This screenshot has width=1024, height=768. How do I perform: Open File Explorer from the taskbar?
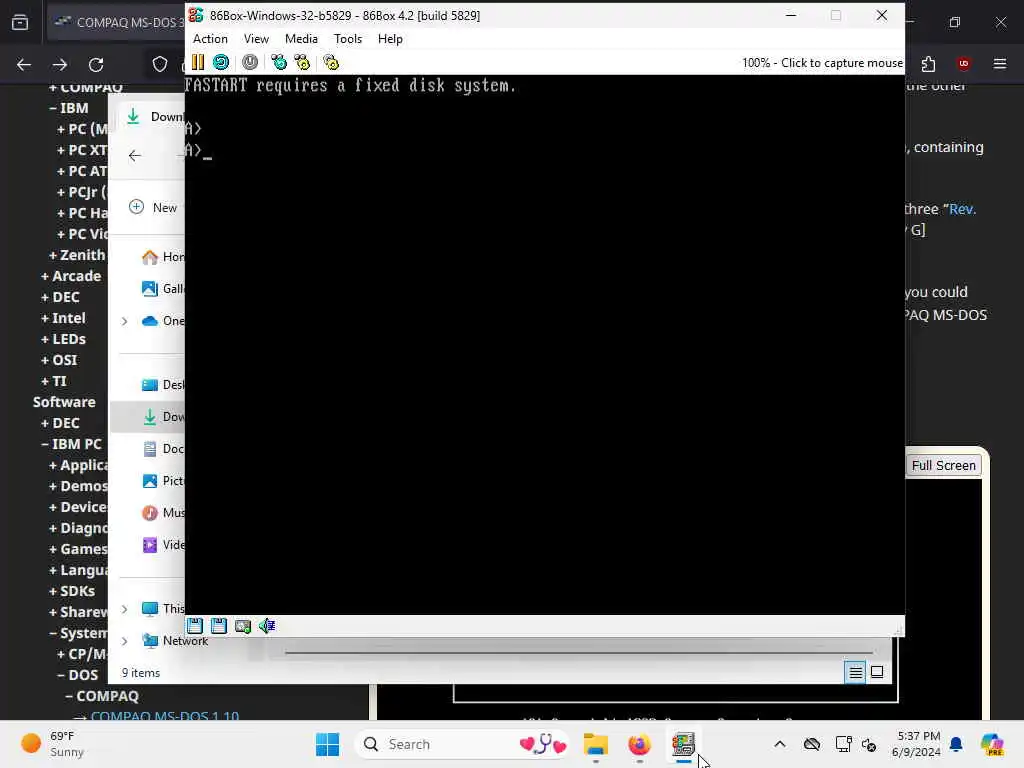point(596,744)
